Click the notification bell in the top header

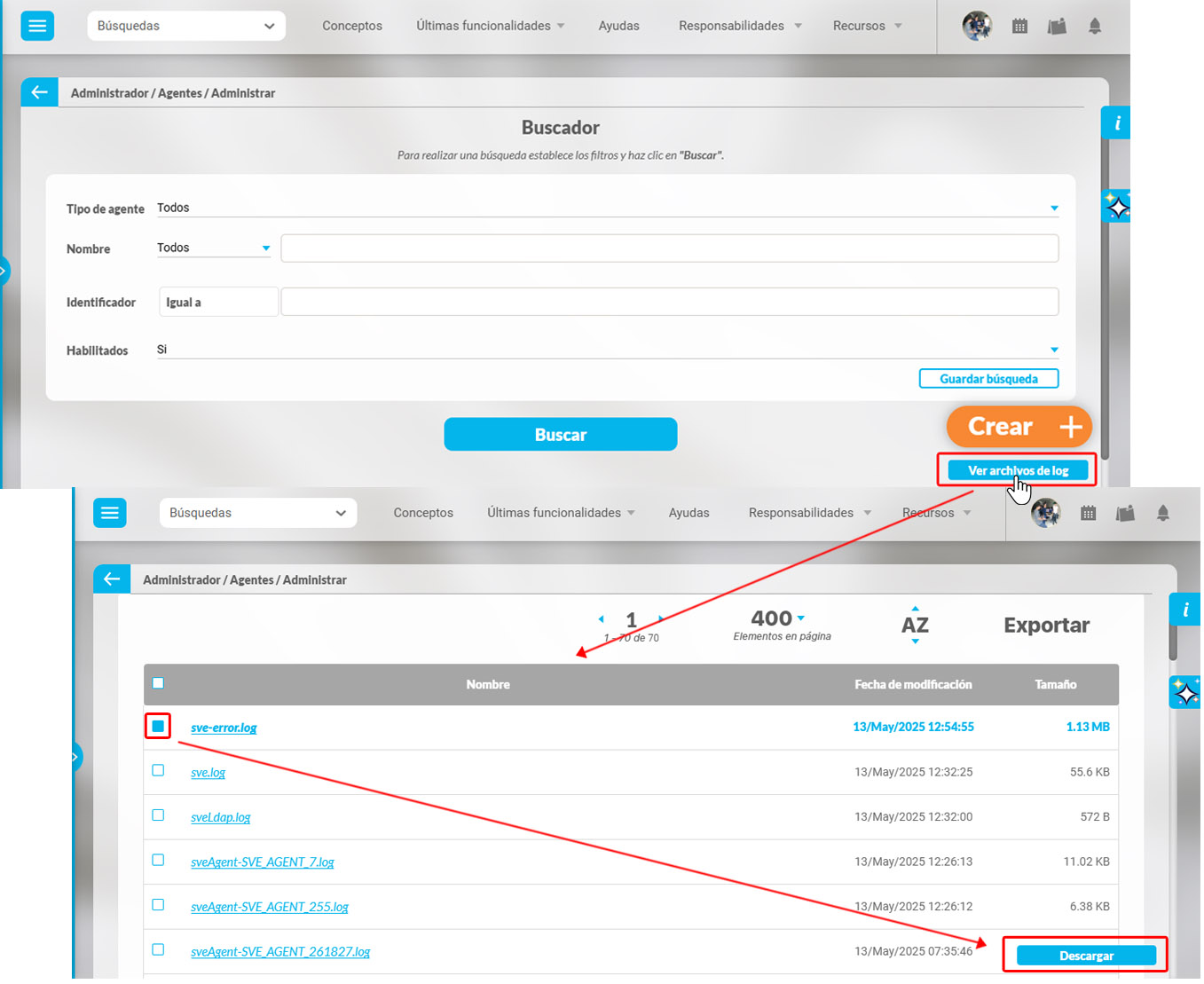tap(1094, 27)
